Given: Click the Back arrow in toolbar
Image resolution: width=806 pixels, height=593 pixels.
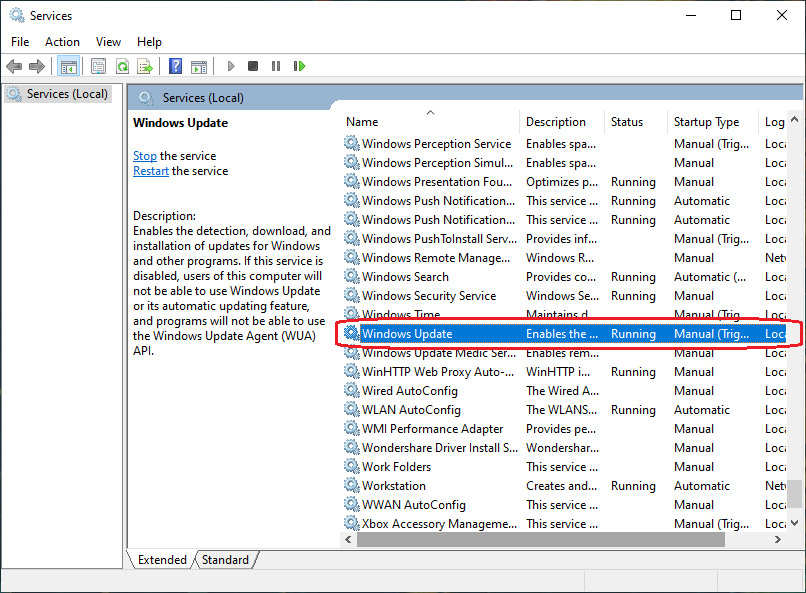Looking at the screenshot, I should tap(14, 66).
